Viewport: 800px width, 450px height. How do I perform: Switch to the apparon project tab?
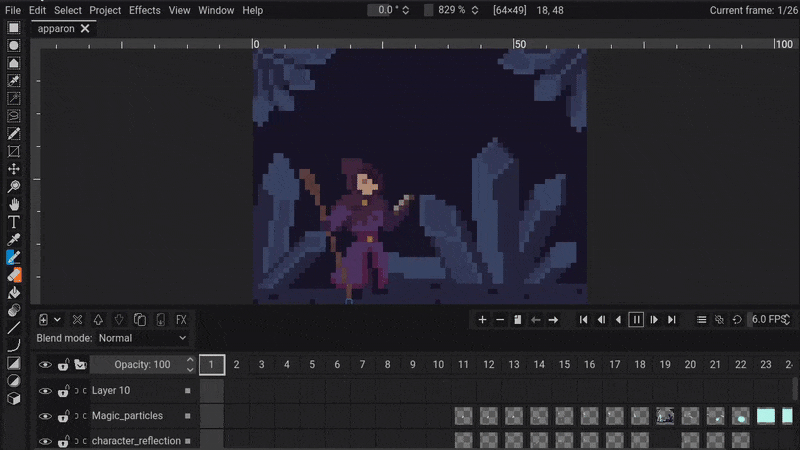(56, 29)
